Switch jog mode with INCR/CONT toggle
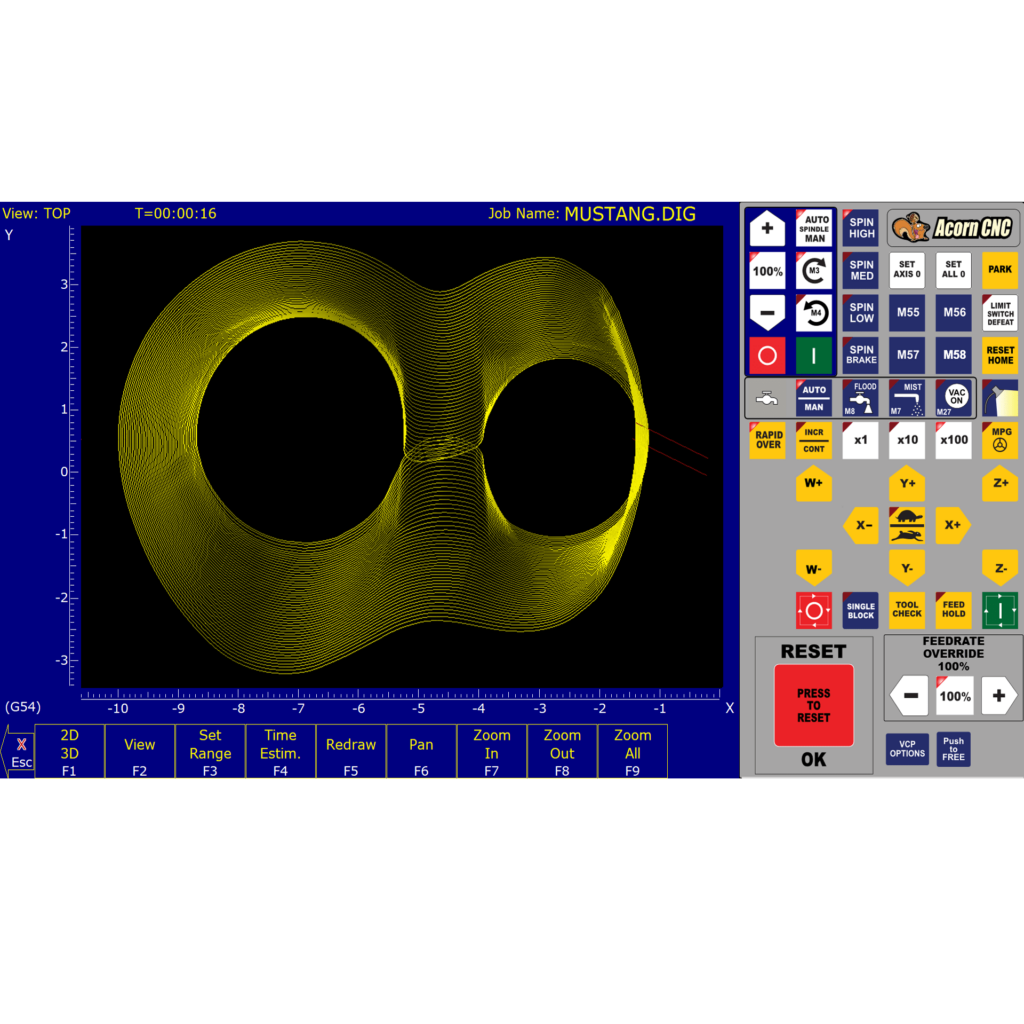1024x1024 pixels. click(814, 440)
